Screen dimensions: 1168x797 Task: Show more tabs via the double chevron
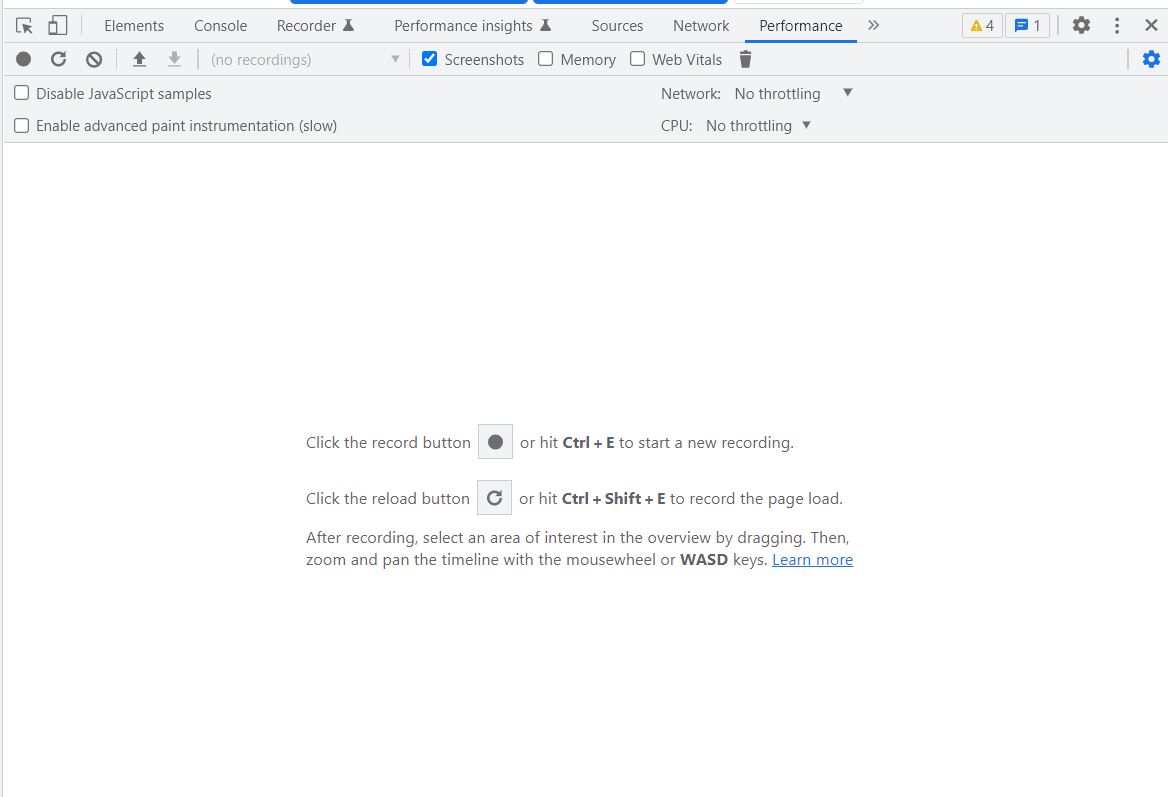[873, 26]
